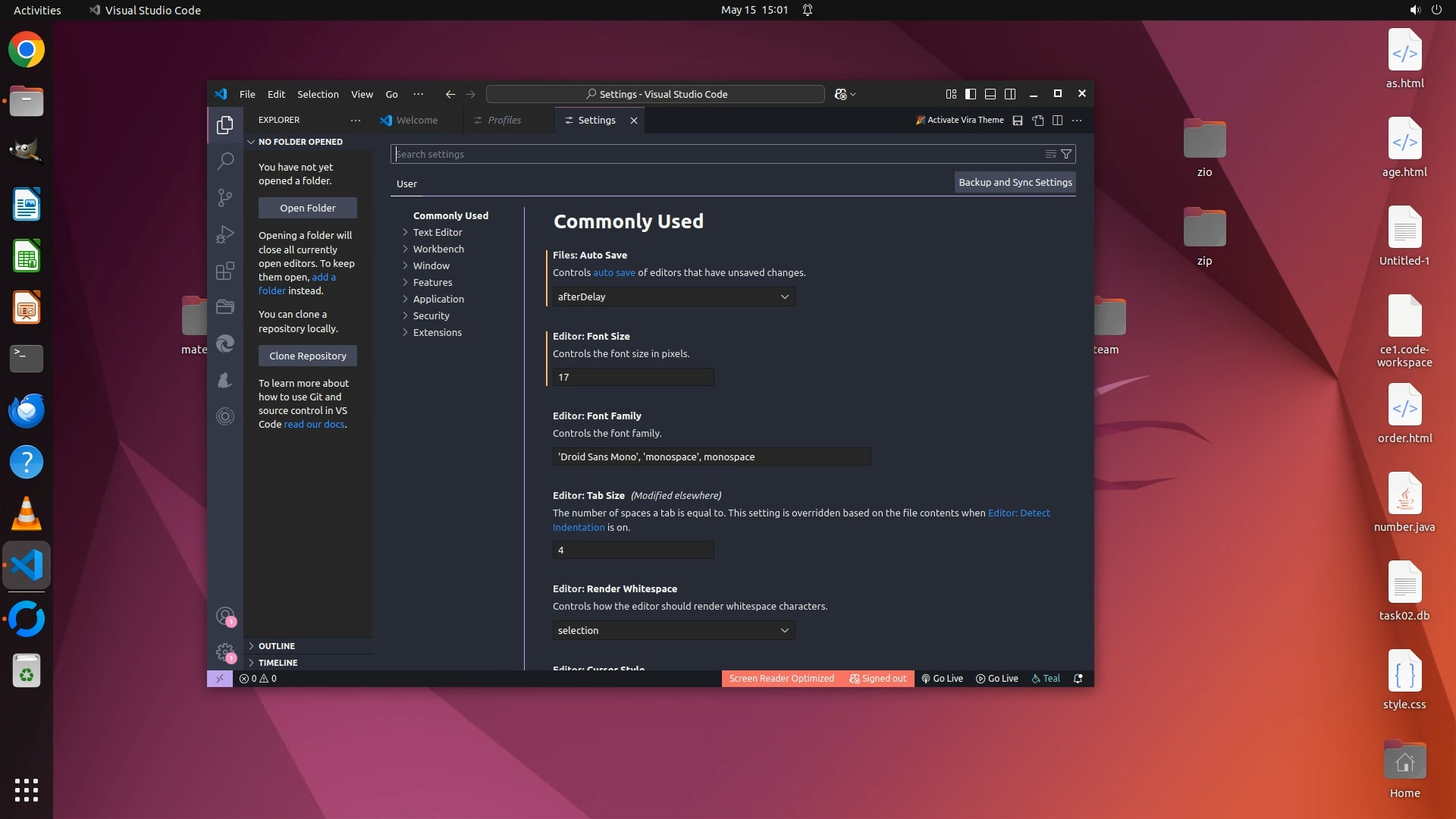Click the Search settings input field
Viewport: 1456px width, 819px height.
coord(713,154)
